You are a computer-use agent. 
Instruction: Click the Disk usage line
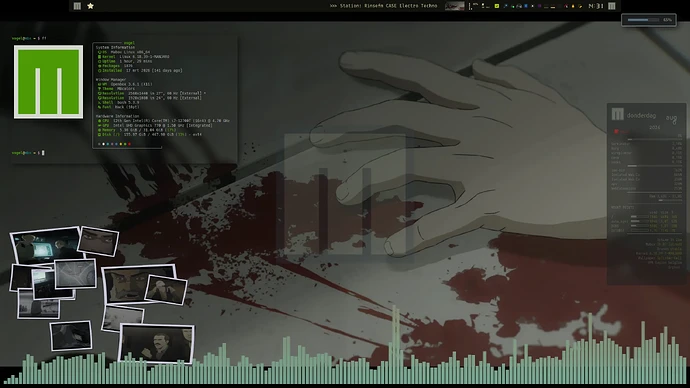tap(150, 135)
